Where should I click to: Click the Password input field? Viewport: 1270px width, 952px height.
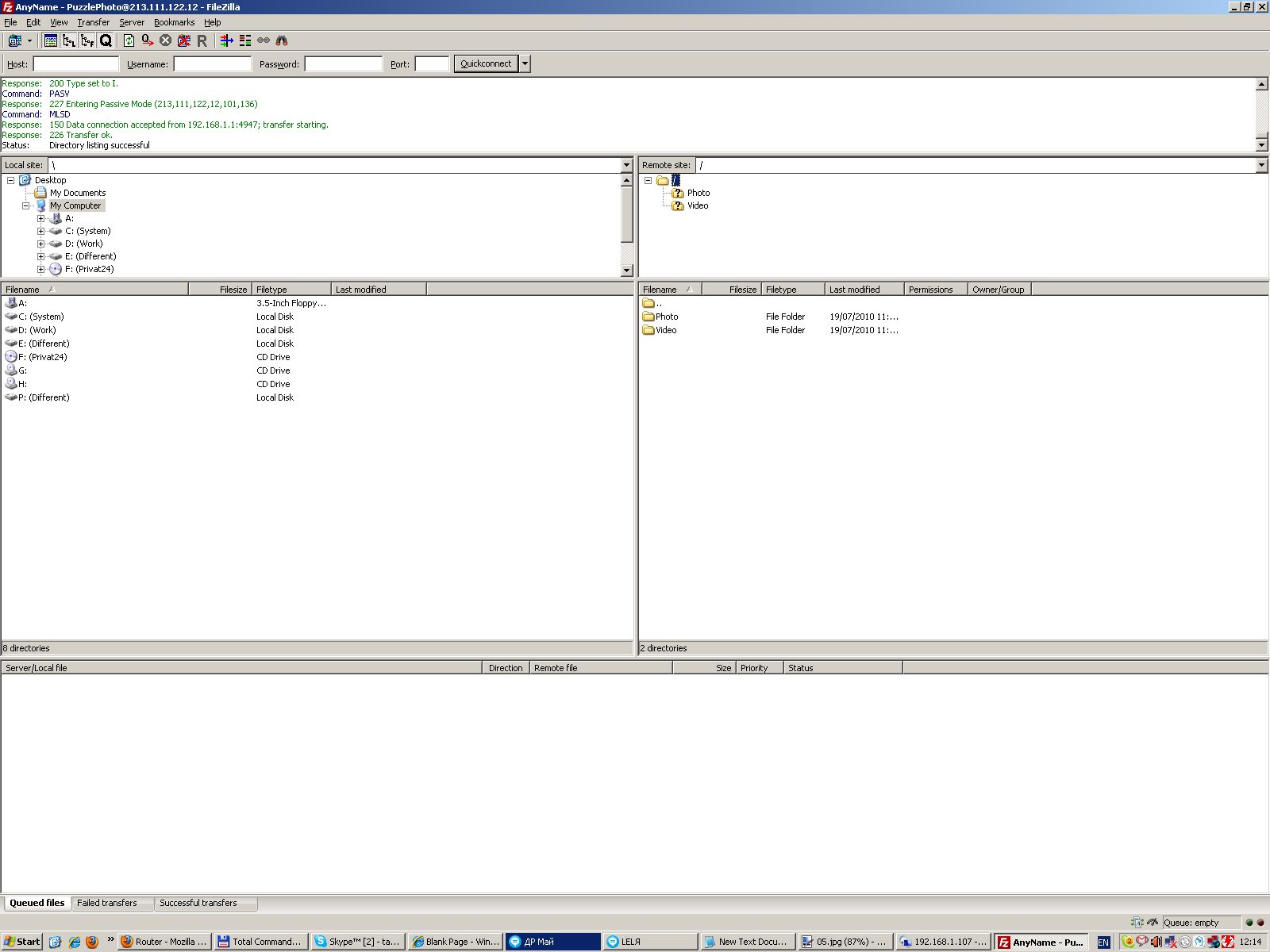344,64
